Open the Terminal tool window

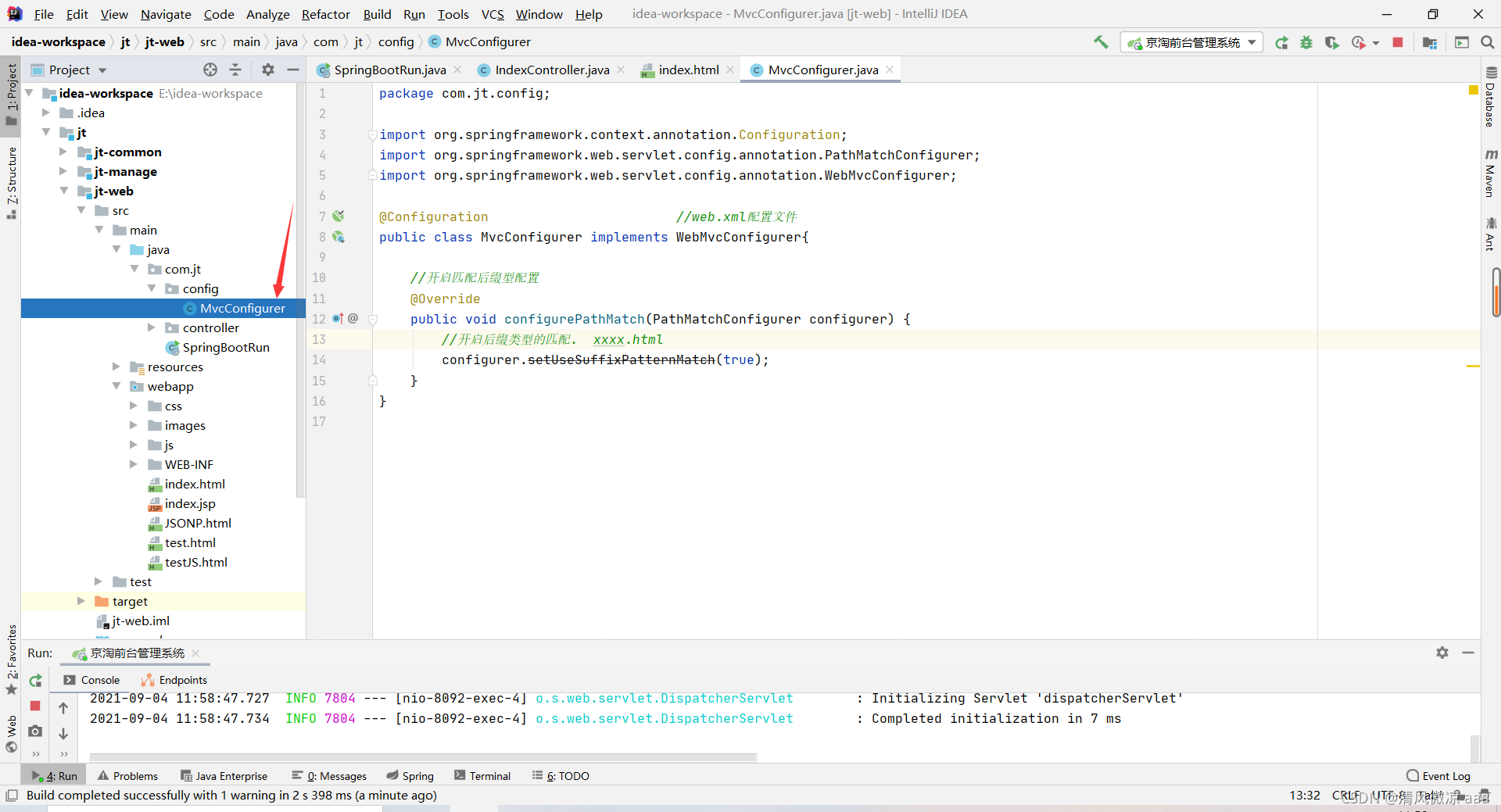[x=482, y=776]
